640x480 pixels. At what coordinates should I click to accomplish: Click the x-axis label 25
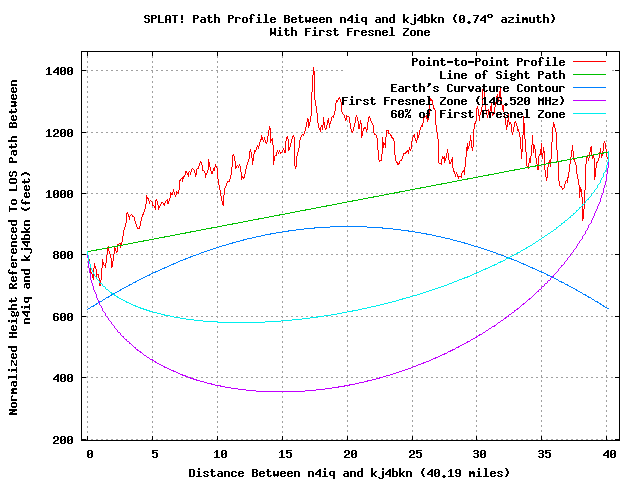[415, 454]
